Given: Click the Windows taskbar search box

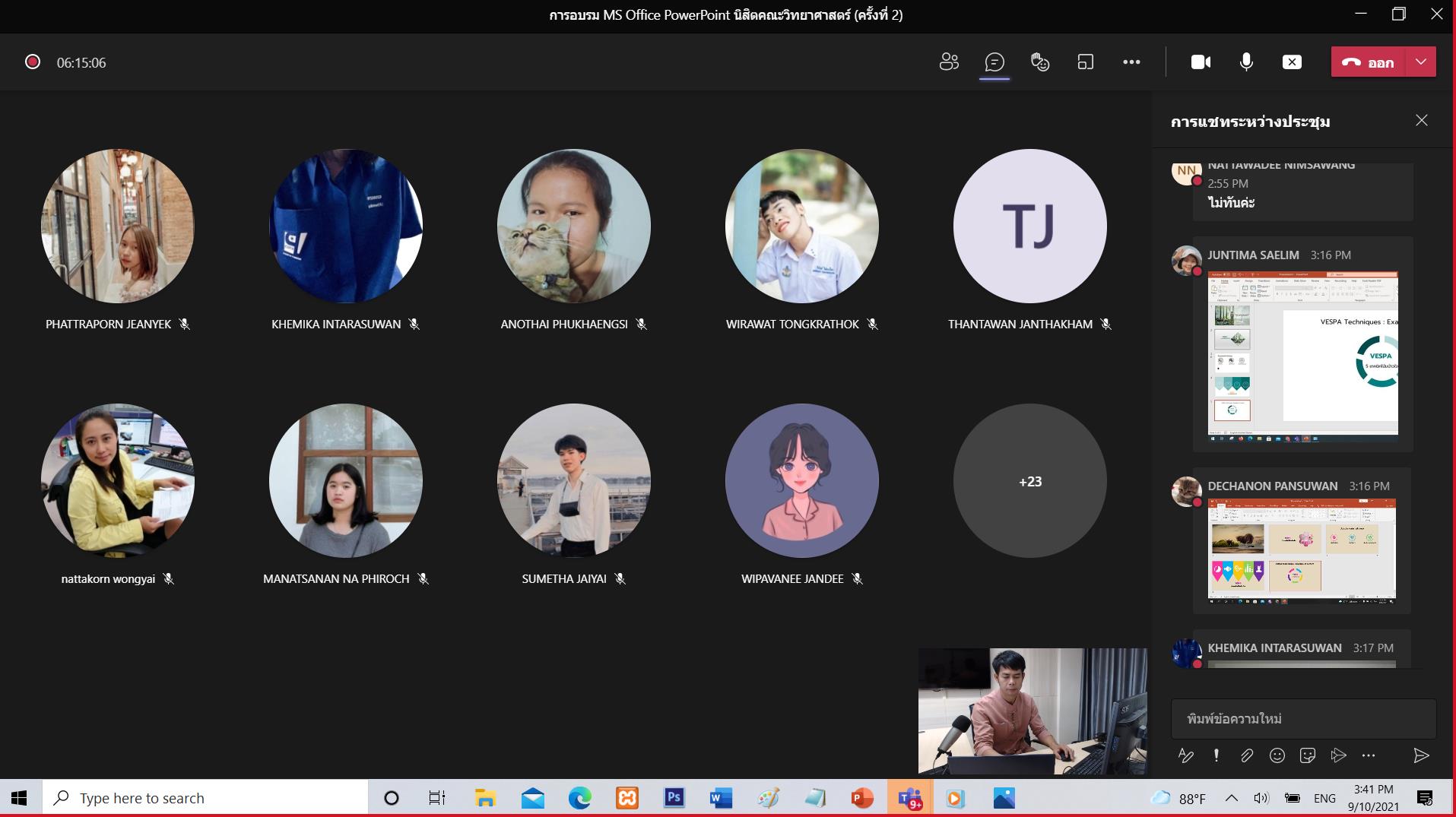Looking at the screenshot, I should (x=205, y=798).
